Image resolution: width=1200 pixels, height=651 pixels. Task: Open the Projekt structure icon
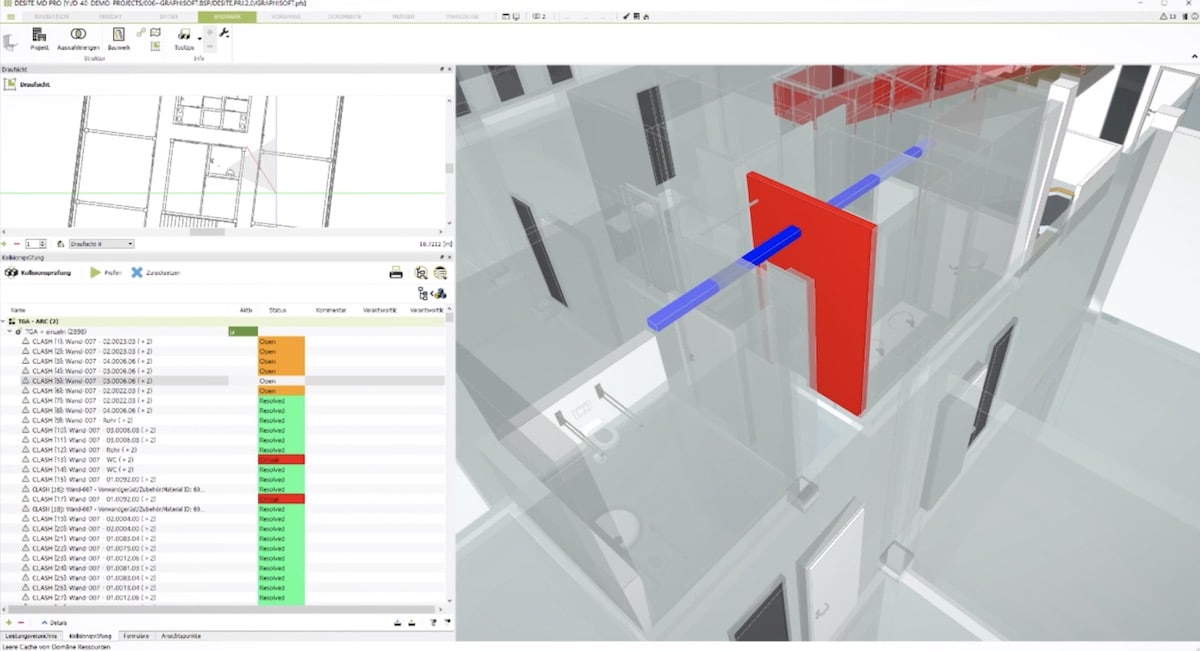pos(40,34)
